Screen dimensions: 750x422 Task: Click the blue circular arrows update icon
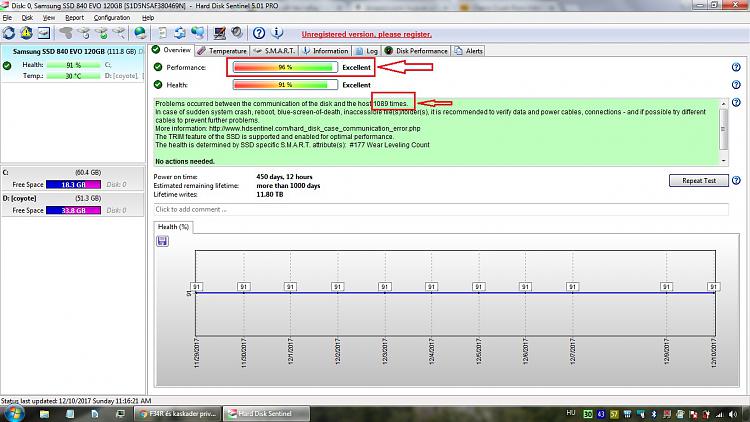(x=180, y=33)
